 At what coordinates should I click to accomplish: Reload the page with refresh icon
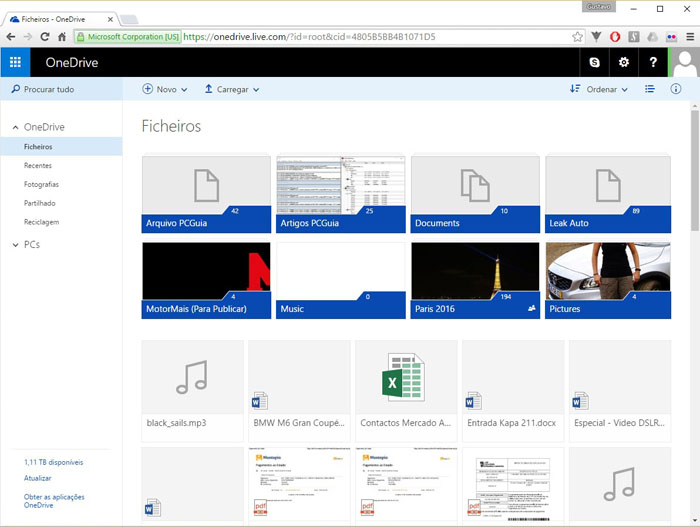(45, 37)
